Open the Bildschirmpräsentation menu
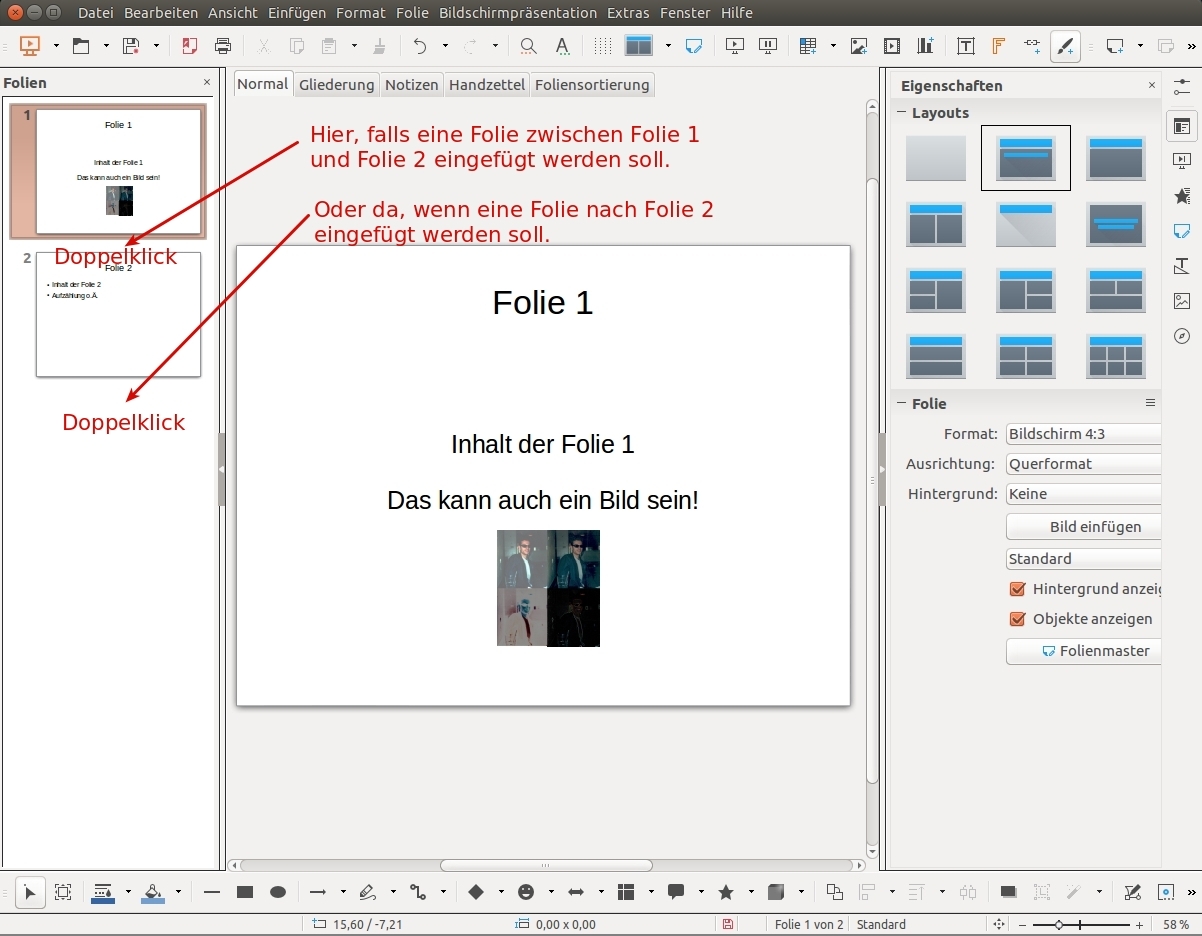Viewport: 1202px width, 936px height. pyautogui.click(x=518, y=13)
